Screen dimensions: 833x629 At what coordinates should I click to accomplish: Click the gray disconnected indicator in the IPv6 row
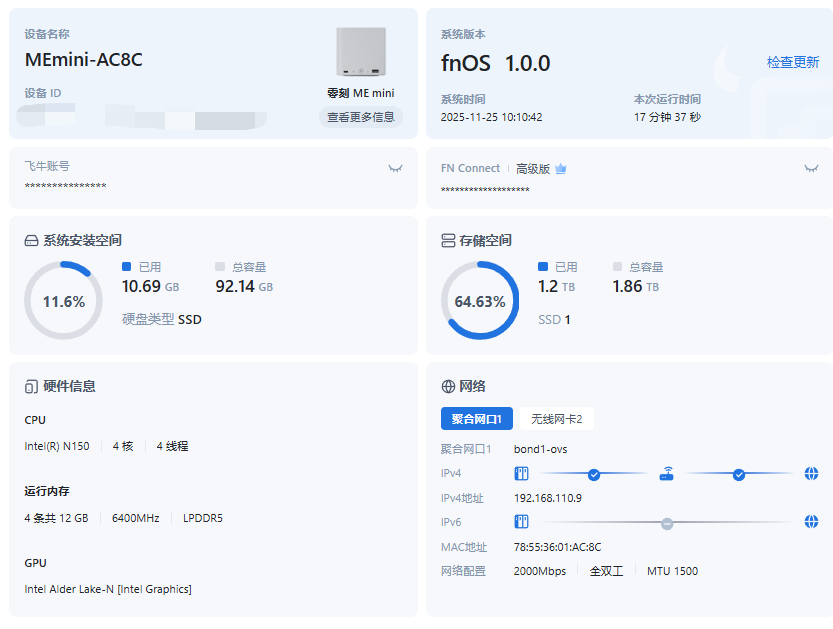point(667,523)
